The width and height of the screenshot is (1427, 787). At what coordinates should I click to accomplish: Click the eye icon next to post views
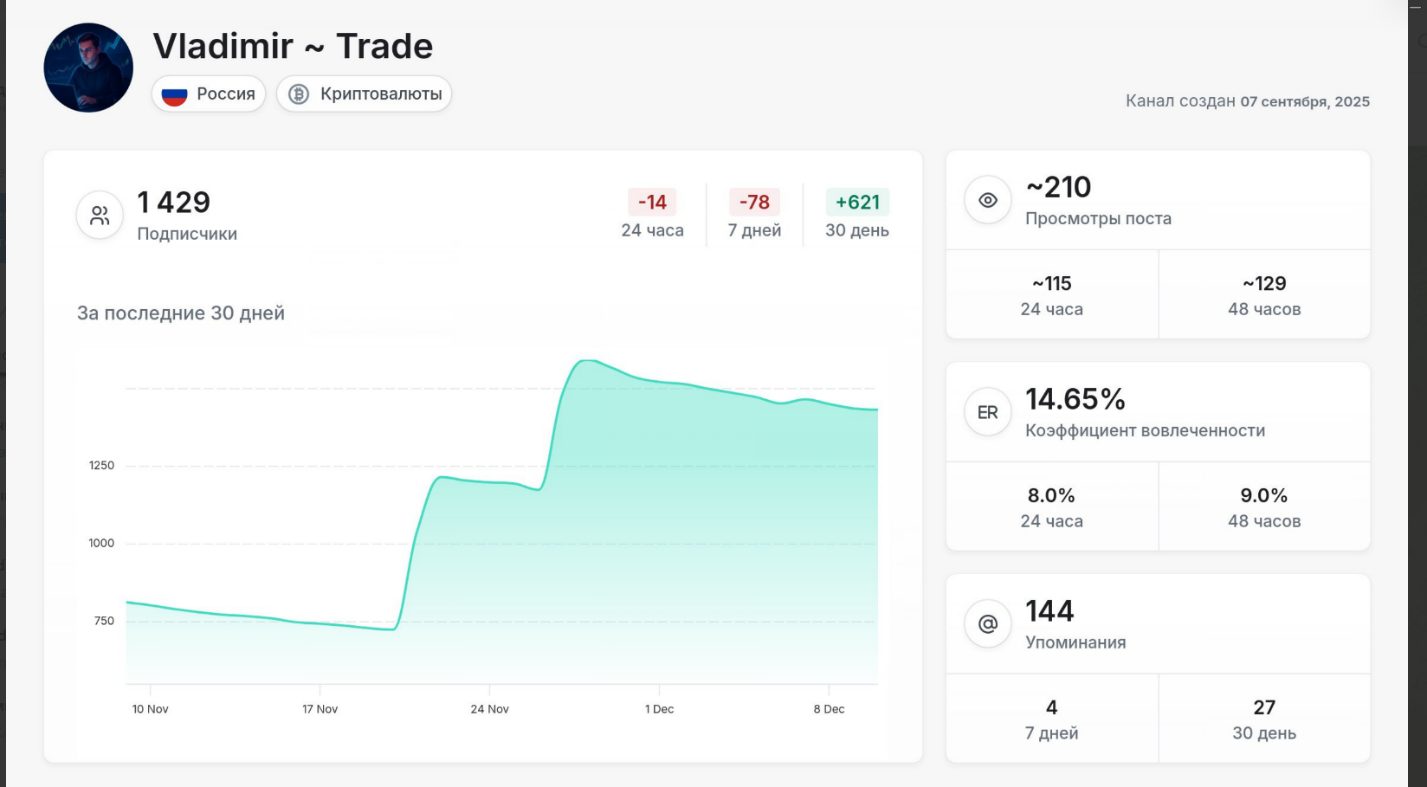tap(987, 199)
